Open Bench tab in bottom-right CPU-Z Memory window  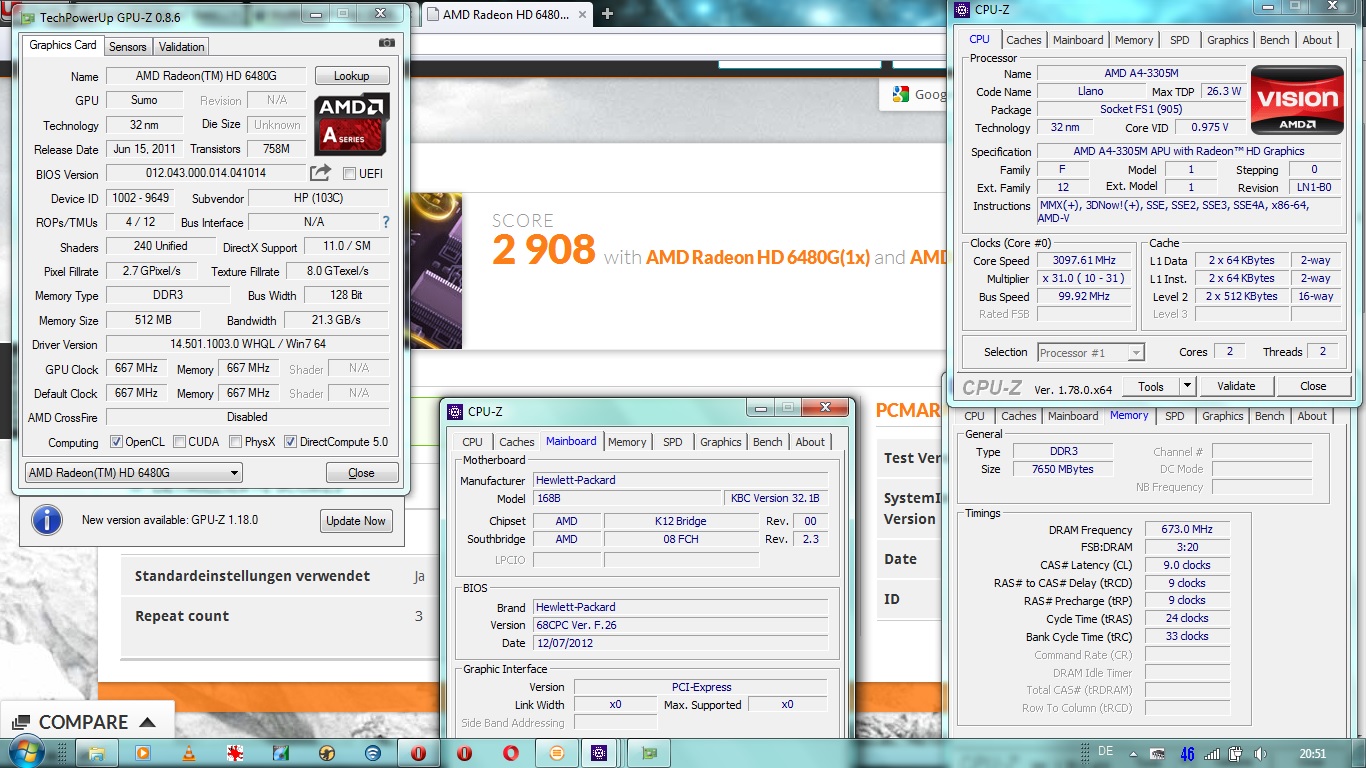click(x=1269, y=416)
